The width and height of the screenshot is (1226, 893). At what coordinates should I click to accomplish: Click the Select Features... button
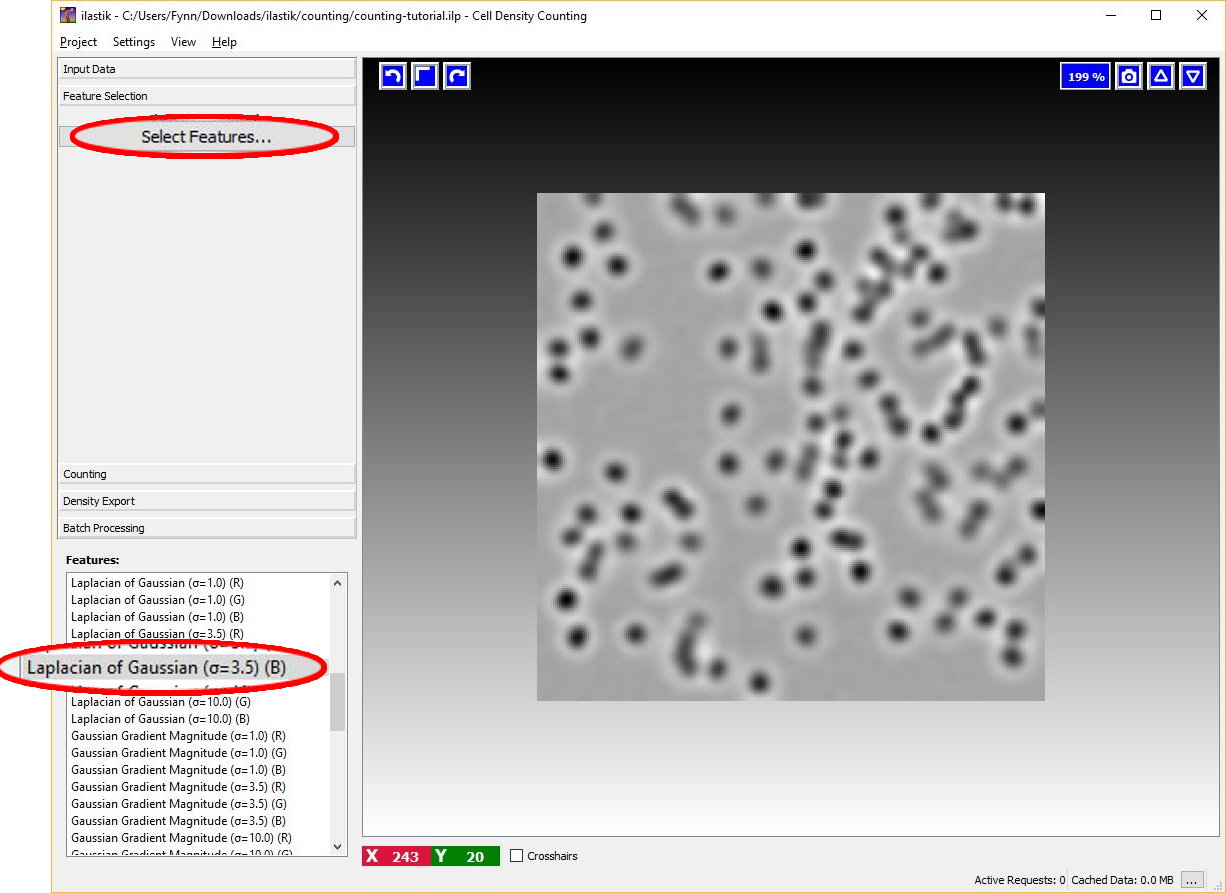pyautogui.click(x=207, y=137)
